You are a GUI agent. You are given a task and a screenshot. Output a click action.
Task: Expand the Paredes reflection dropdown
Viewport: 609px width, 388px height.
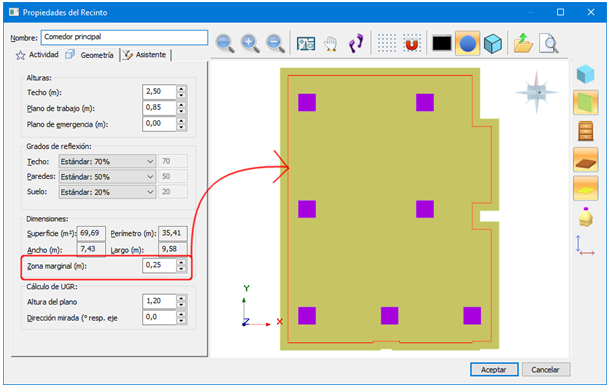tap(107, 177)
